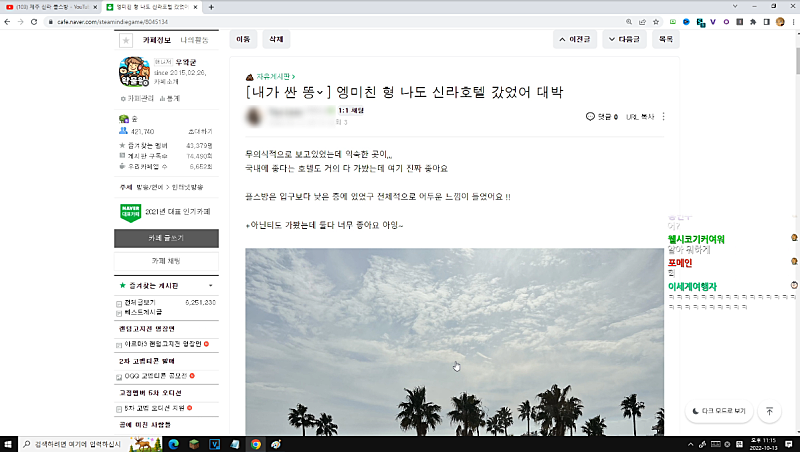The image size is (800, 452).
Task: Click the blurred author profile picture
Action: point(254,116)
